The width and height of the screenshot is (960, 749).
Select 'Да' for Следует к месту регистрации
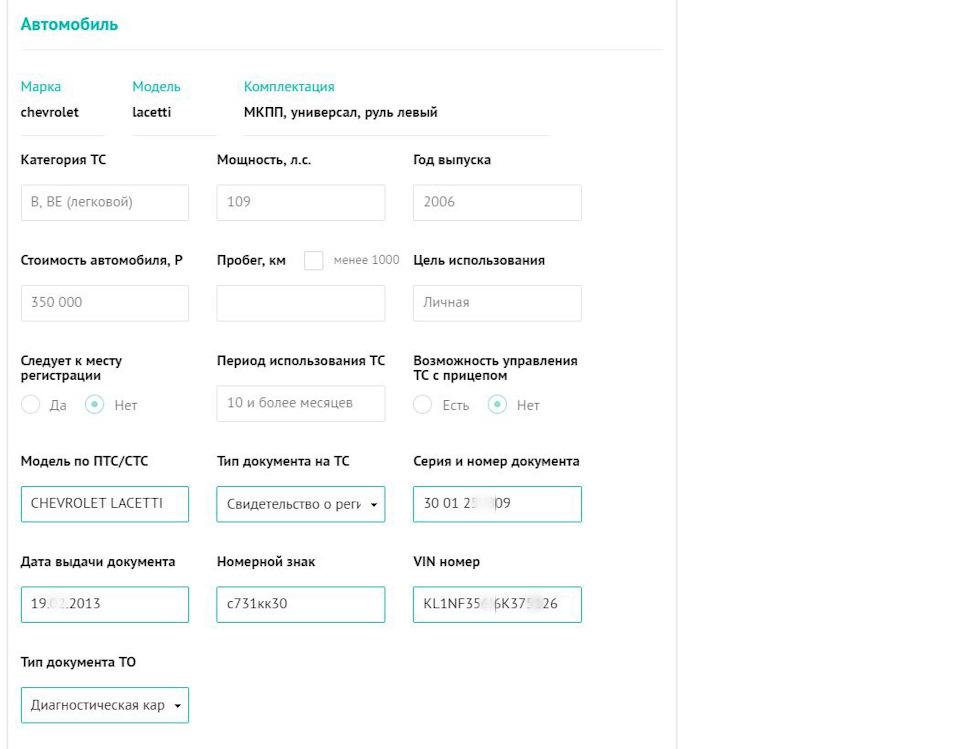click(31, 405)
